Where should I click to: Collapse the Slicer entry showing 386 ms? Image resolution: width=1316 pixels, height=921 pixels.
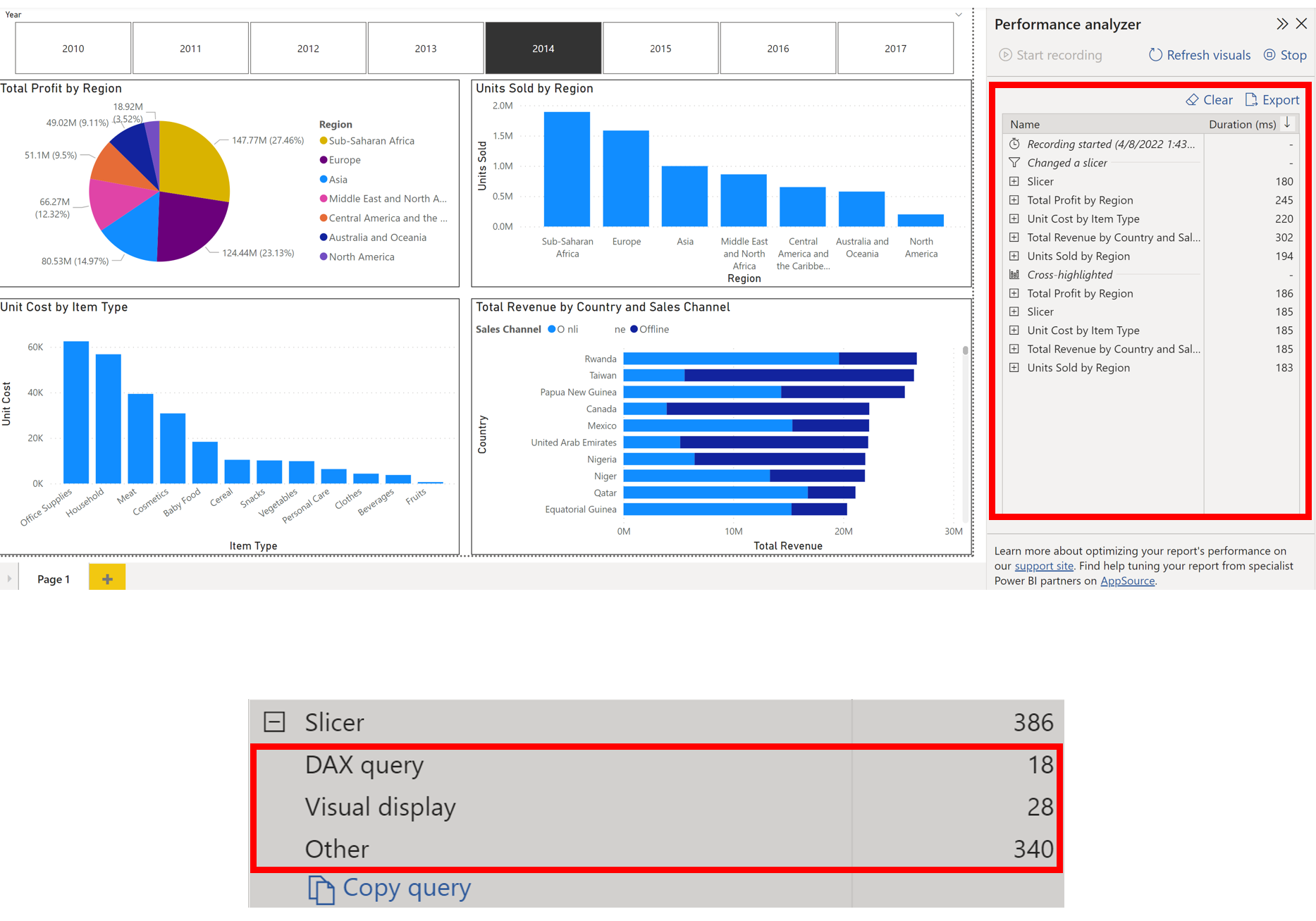tap(274, 722)
